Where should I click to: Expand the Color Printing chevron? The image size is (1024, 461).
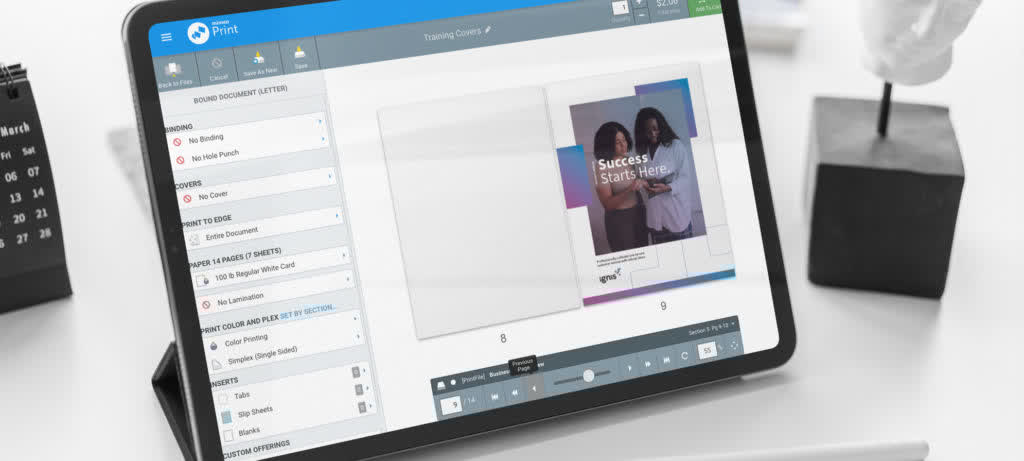(x=355, y=319)
